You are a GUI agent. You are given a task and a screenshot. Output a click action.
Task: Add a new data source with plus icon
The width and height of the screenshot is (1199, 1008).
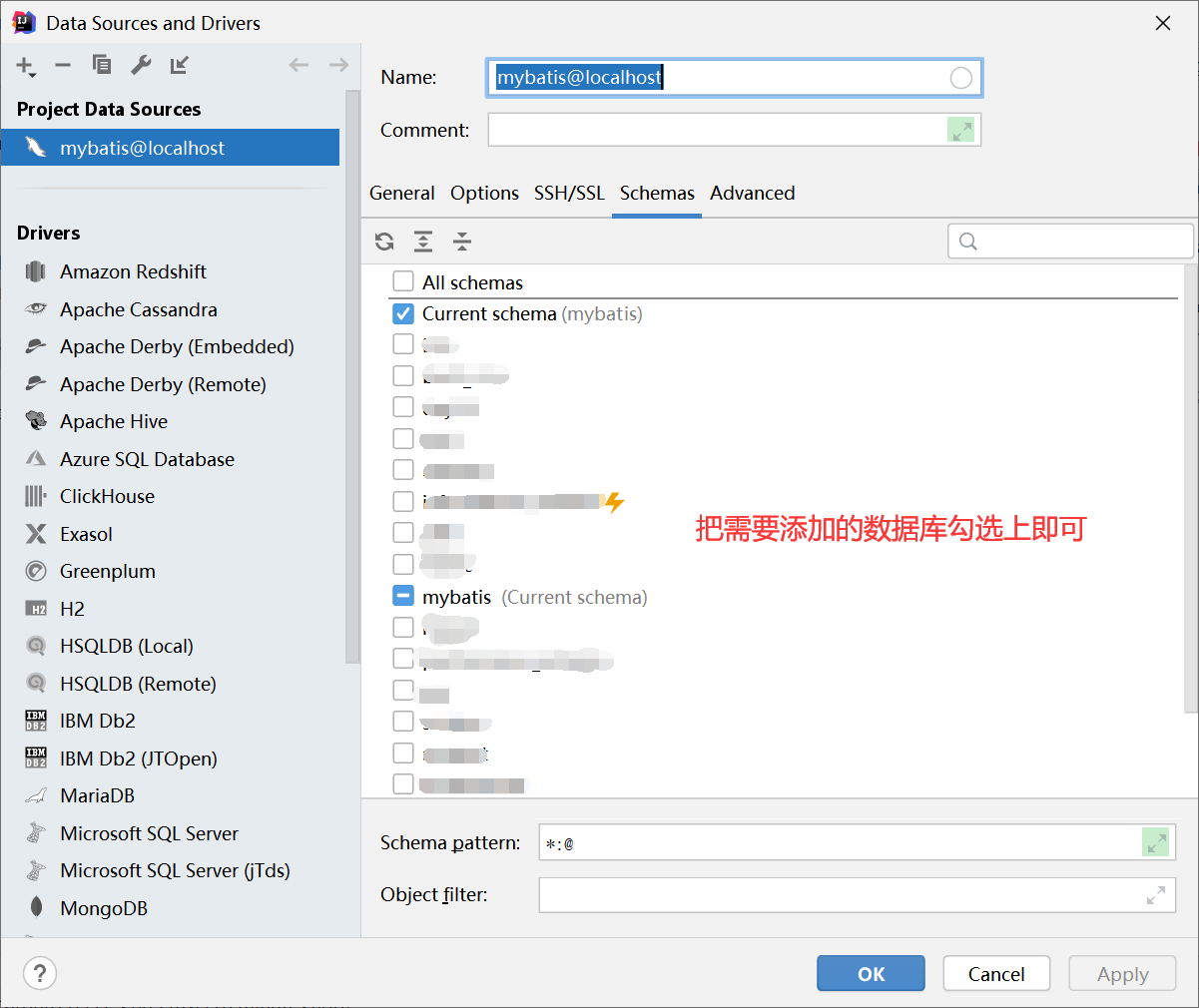[25, 66]
